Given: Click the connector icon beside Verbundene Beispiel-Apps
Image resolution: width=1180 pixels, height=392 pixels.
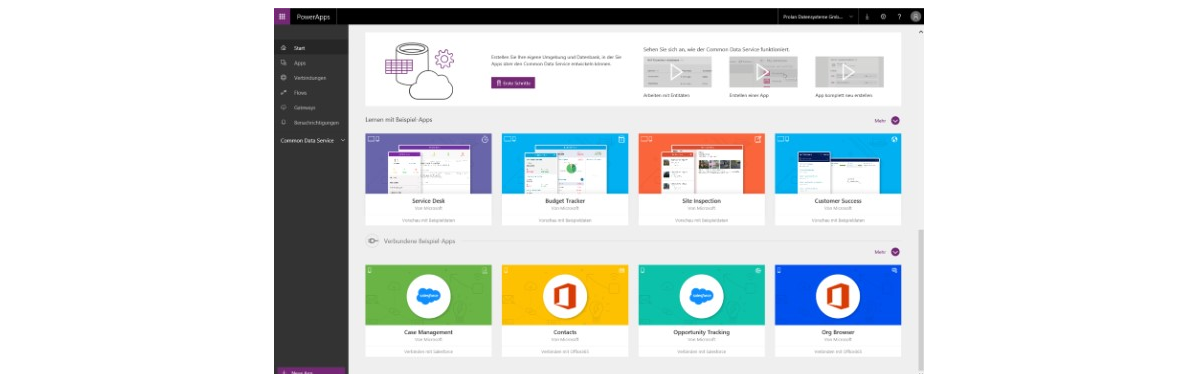Looking at the screenshot, I should [x=372, y=242].
